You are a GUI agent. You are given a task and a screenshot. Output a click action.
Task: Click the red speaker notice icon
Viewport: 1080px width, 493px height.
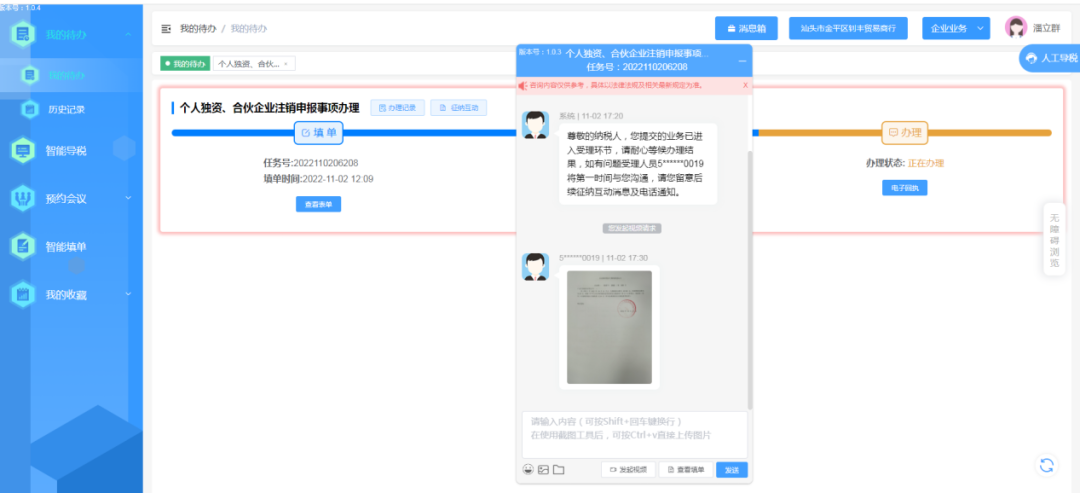tap(523, 85)
